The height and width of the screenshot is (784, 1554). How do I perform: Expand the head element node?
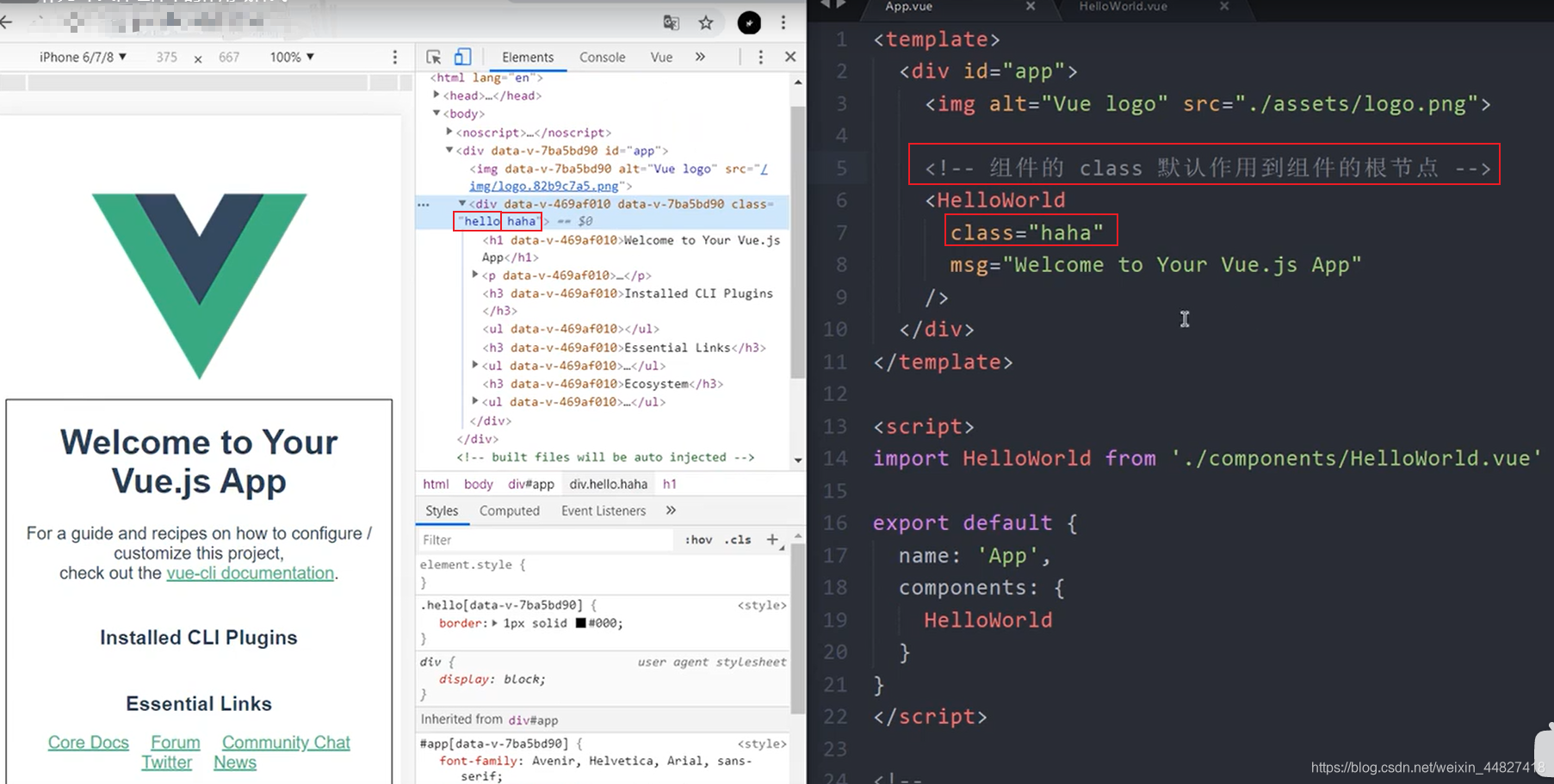coord(436,96)
